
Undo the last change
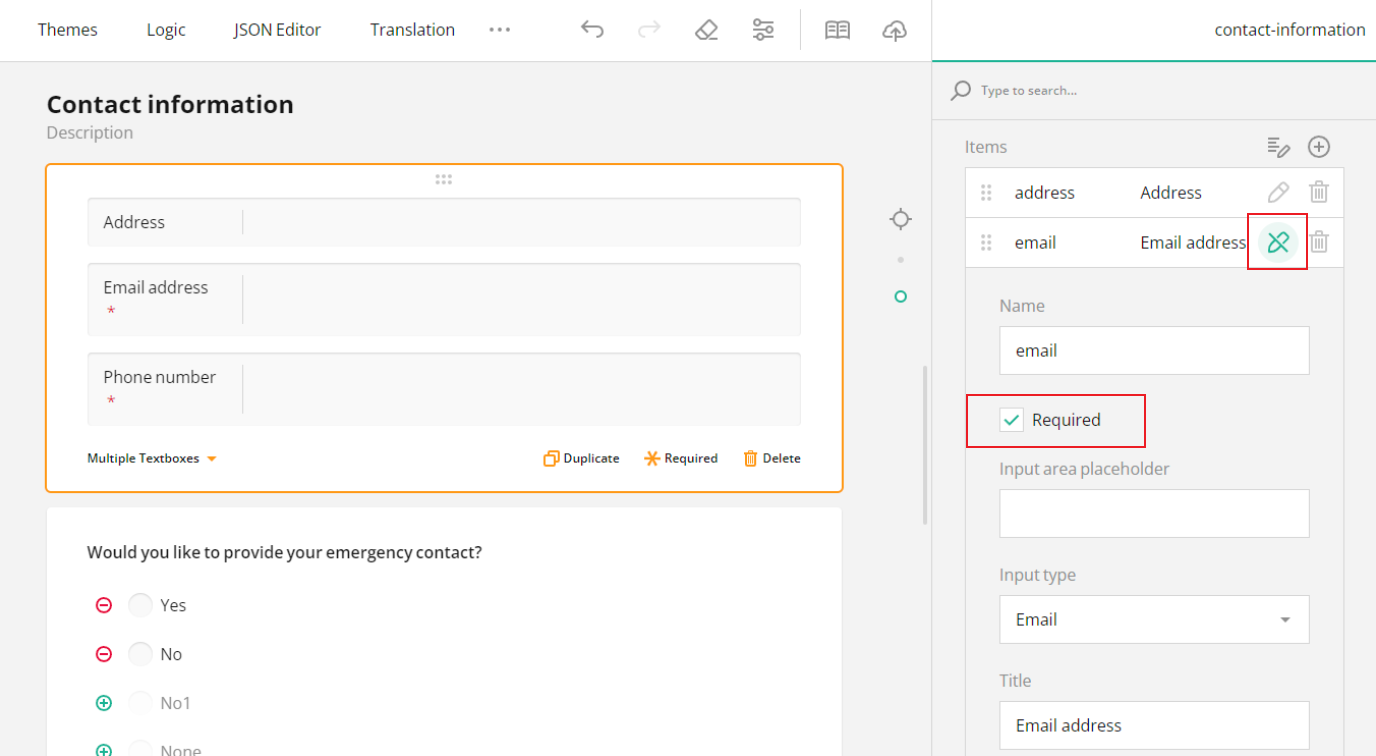[592, 30]
